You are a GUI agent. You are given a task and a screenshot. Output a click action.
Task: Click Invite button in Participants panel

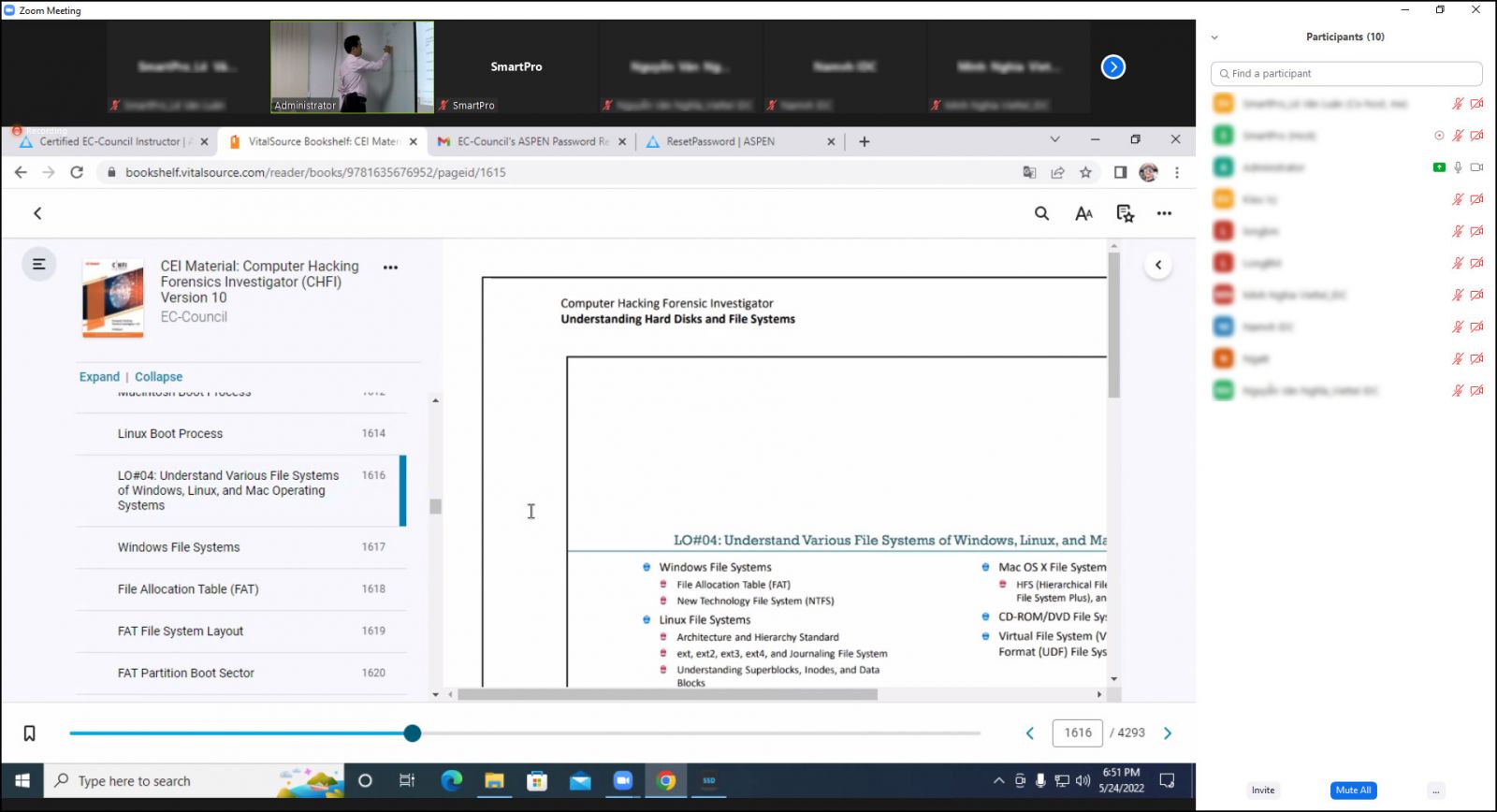pos(1263,790)
